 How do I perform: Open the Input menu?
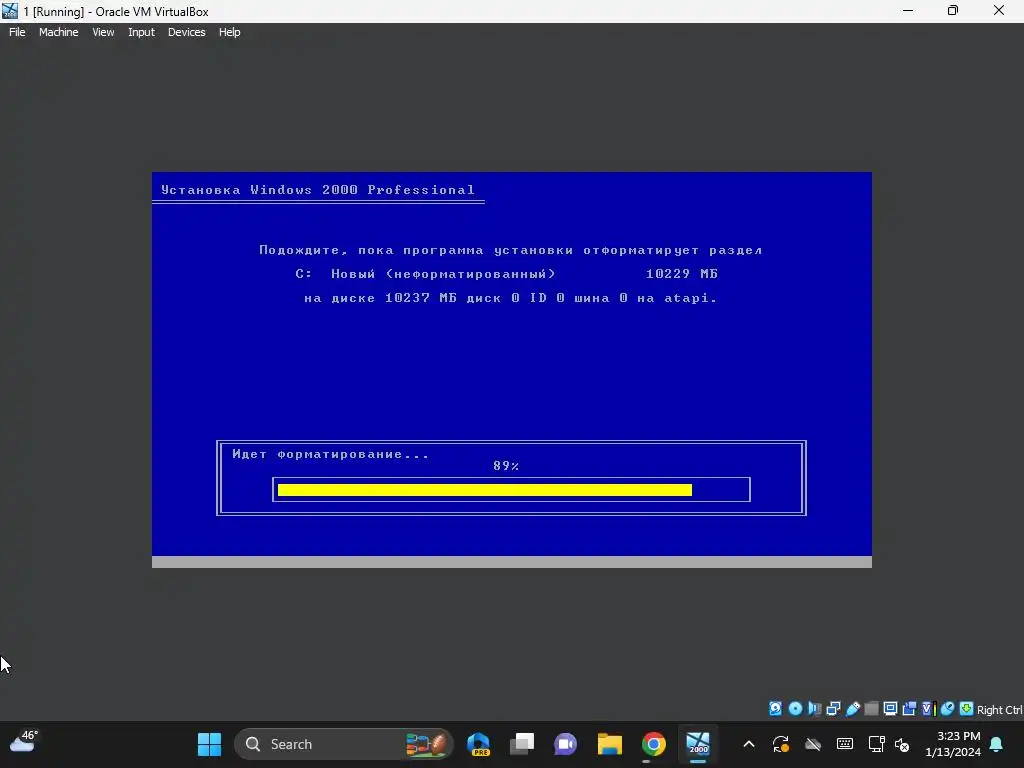point(141,32)
